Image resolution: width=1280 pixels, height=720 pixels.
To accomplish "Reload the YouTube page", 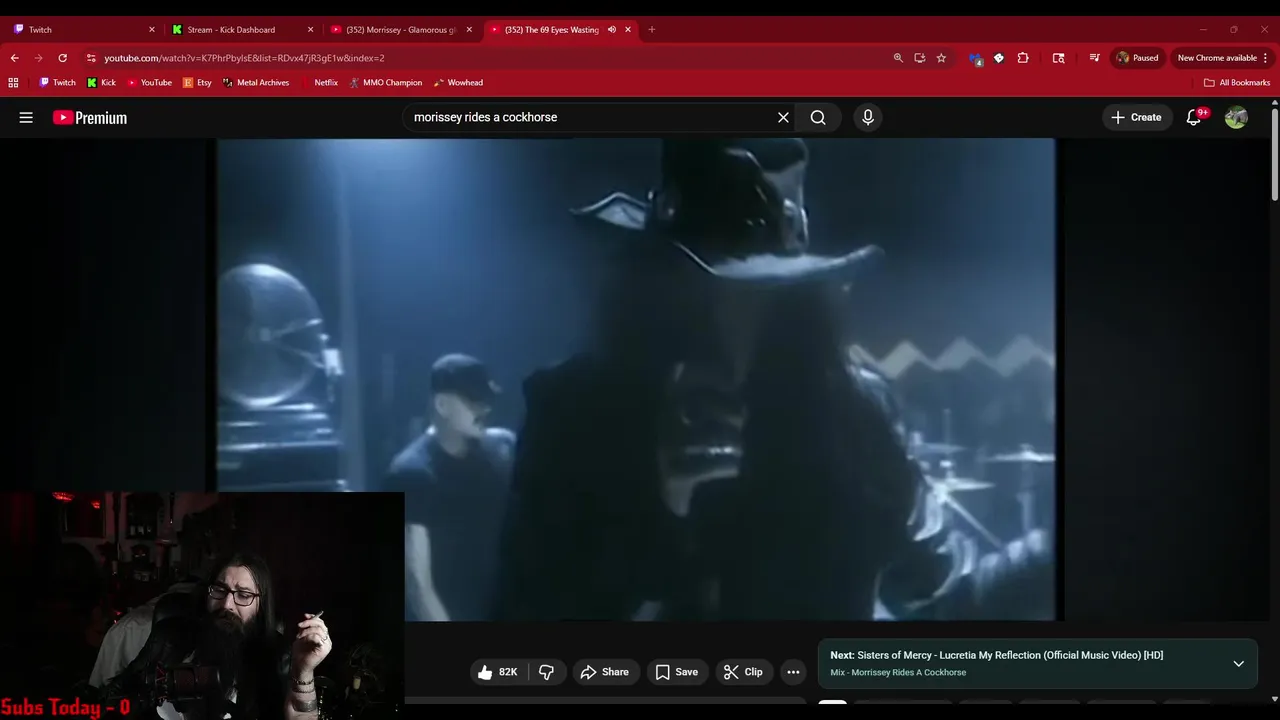I will pyautogui.click(x=62, y=58).
